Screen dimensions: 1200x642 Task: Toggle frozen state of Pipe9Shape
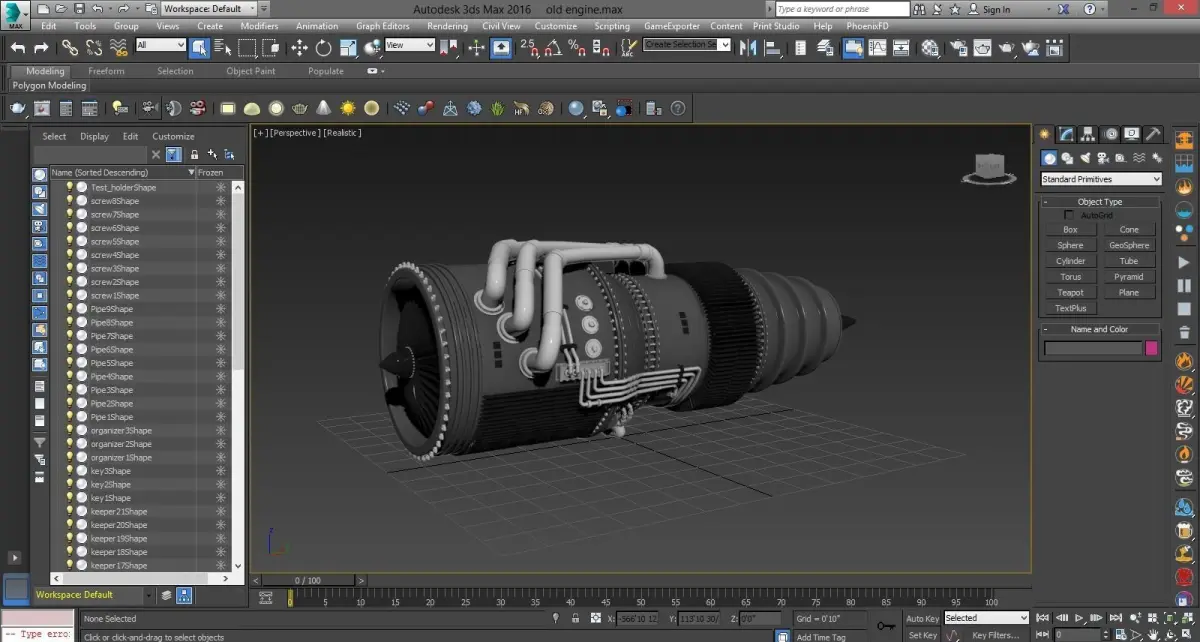[220, 309]
